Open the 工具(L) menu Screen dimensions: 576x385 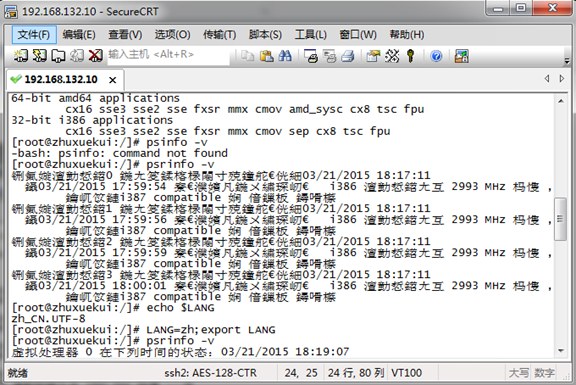click(x=310, y=35)
